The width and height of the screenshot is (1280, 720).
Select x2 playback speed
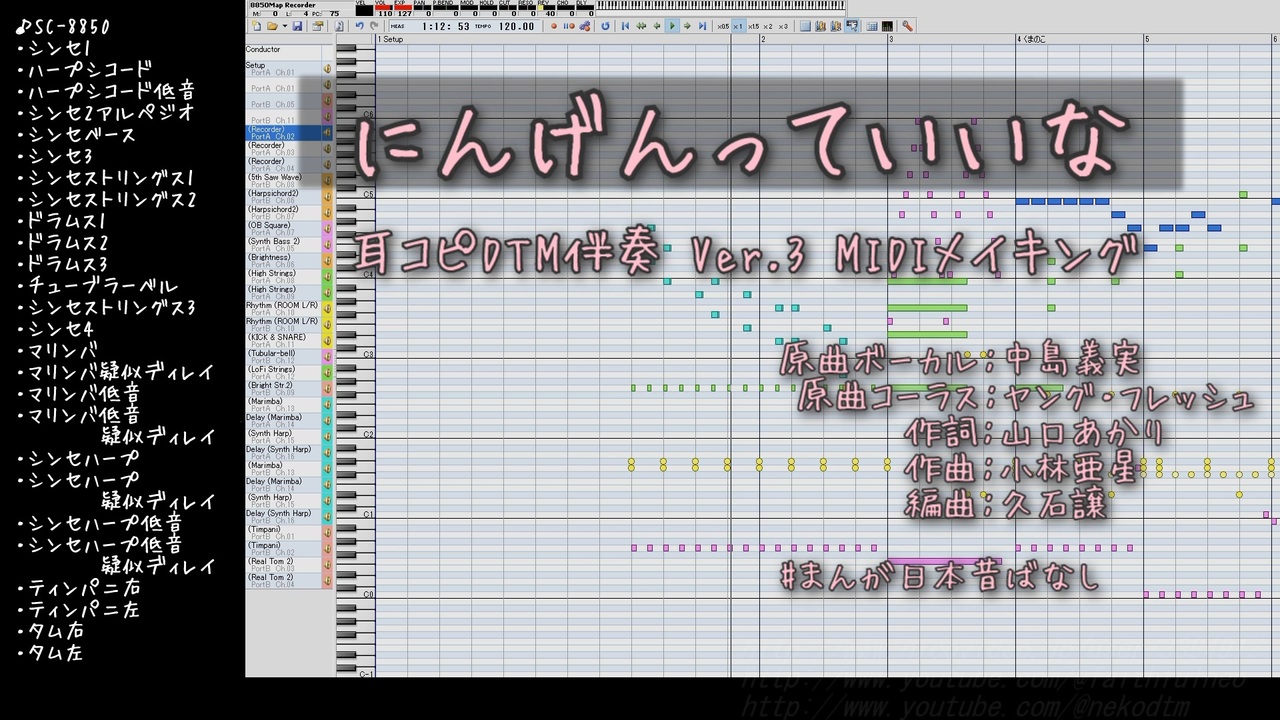click(768, 26)
